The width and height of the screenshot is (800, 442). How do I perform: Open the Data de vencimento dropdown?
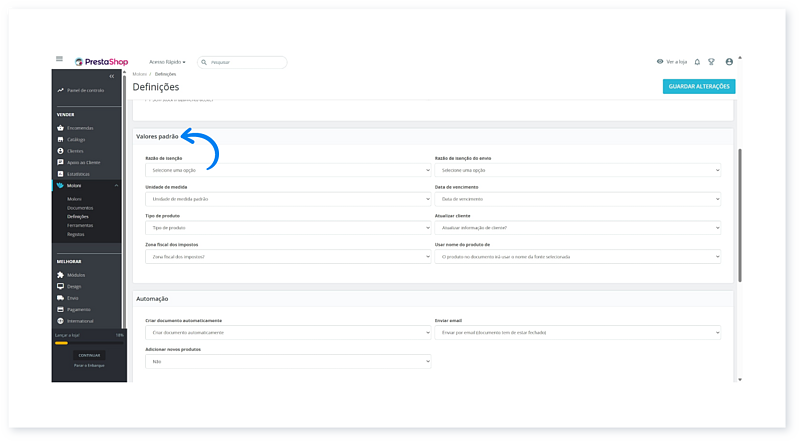(577, 199)
